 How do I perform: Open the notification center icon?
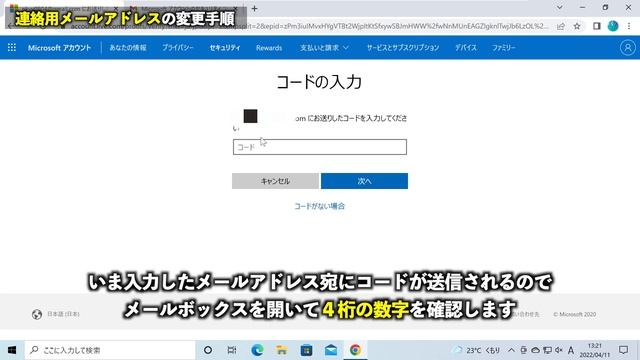coord(623,350)
